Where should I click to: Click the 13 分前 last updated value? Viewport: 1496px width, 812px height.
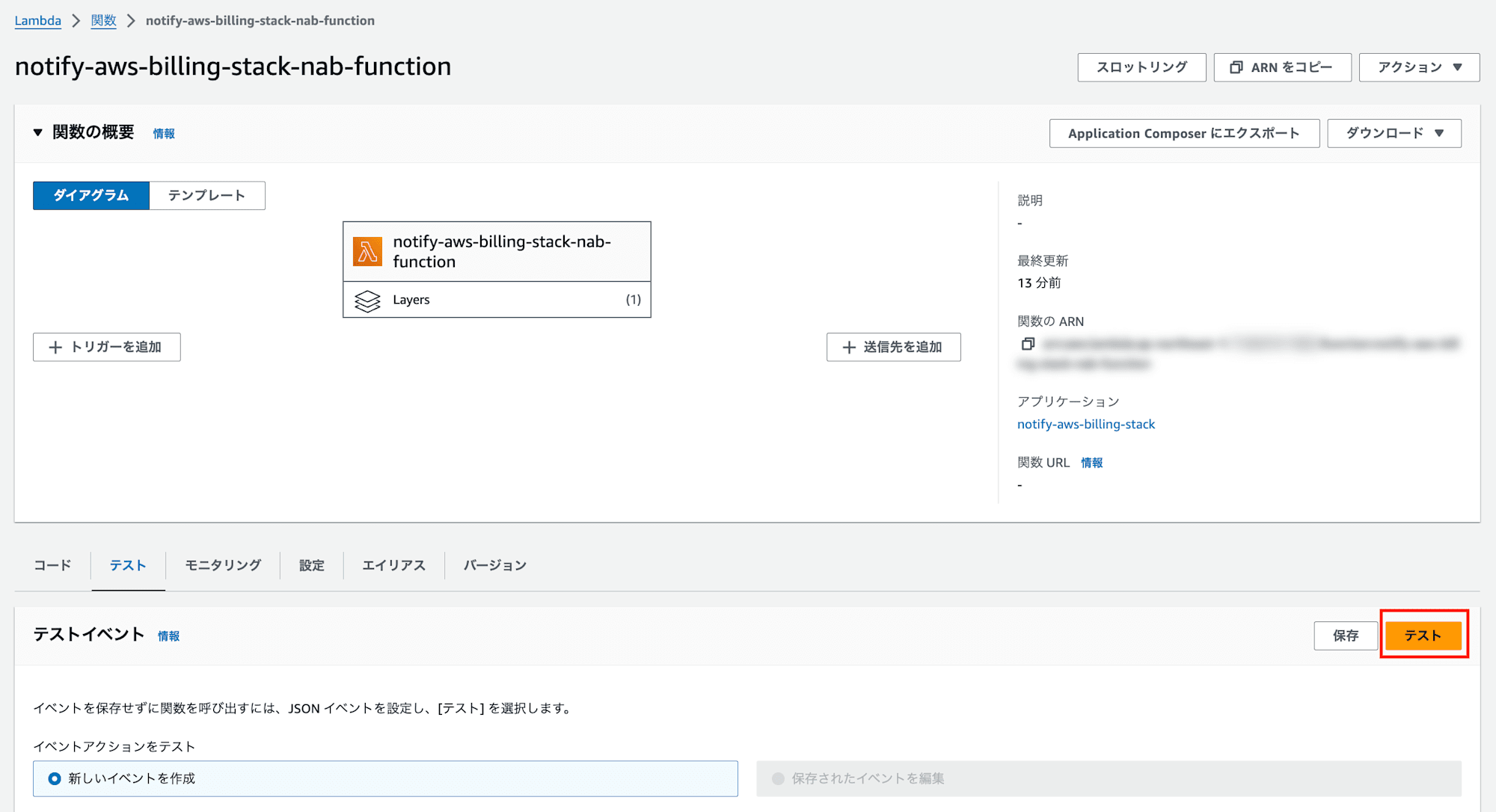[1039, 283]
